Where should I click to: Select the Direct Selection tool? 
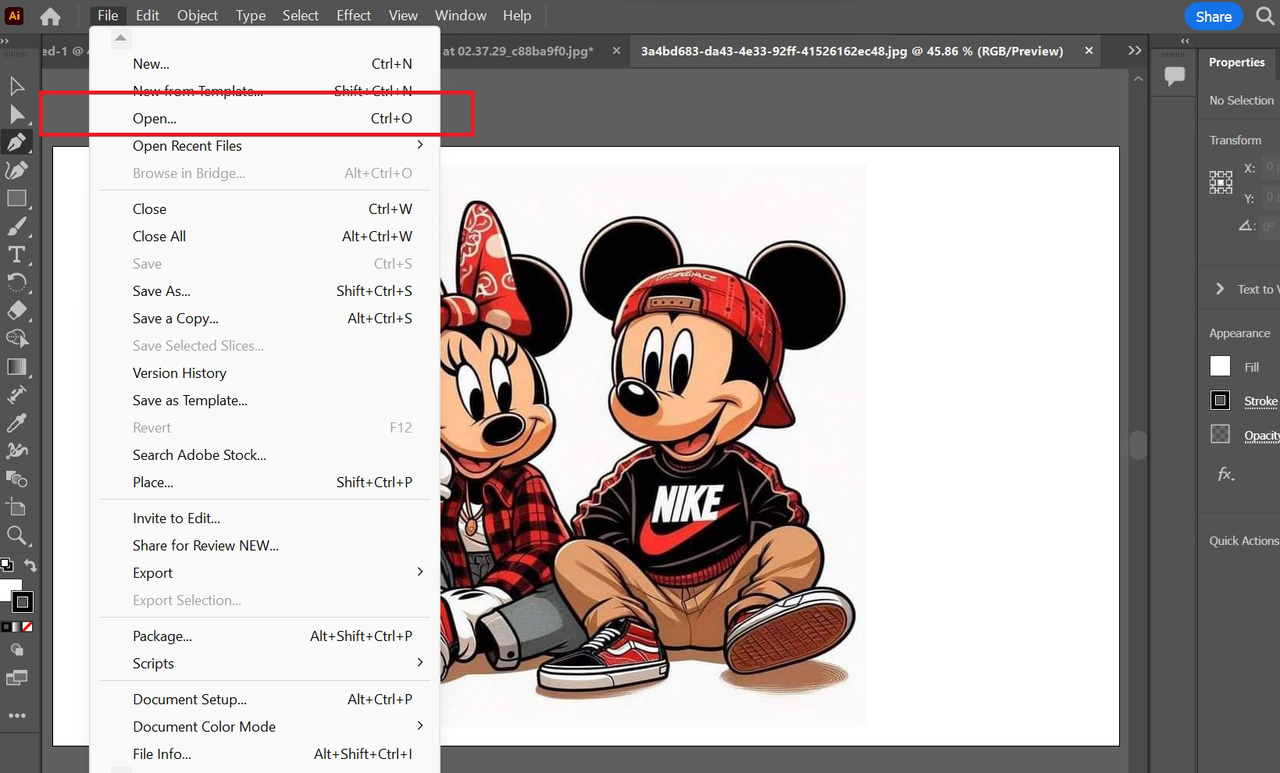16,114
